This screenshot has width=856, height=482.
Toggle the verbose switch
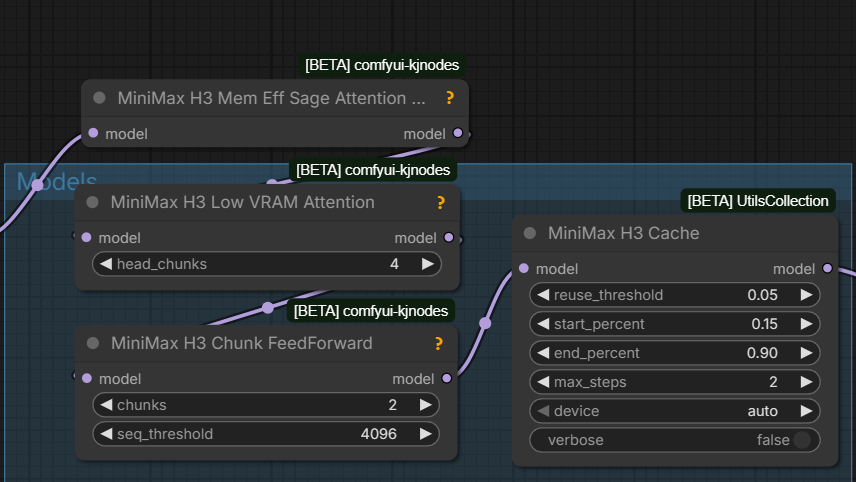pos(802,440)
